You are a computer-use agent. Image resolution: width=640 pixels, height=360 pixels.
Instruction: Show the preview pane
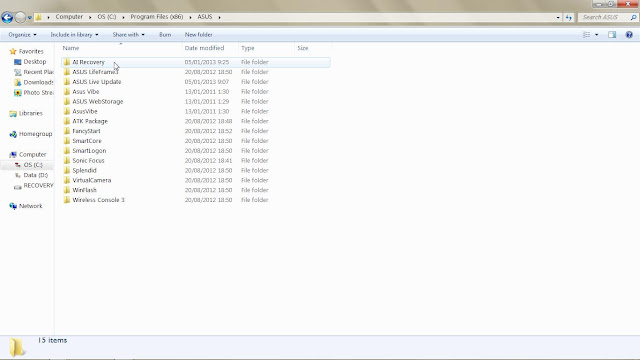(612, 35)
